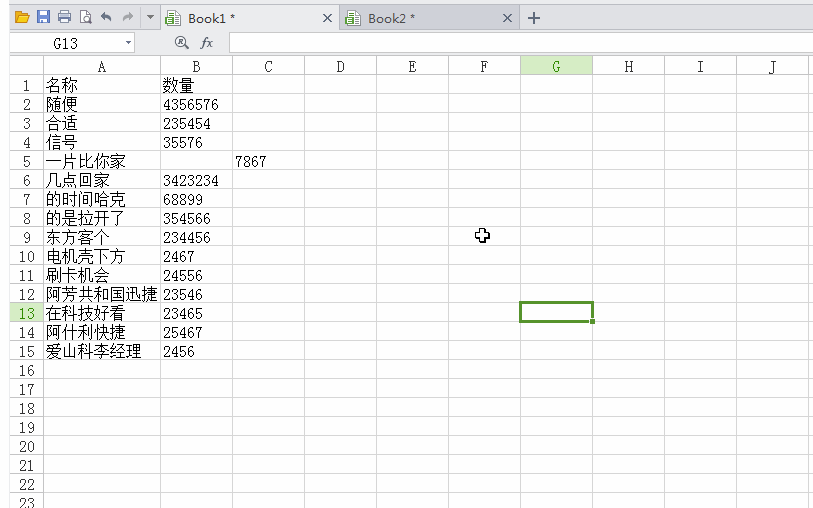The width and height of the screenshot is (813, 508).
Task: Select row 5 header
Action: (26, 161)
